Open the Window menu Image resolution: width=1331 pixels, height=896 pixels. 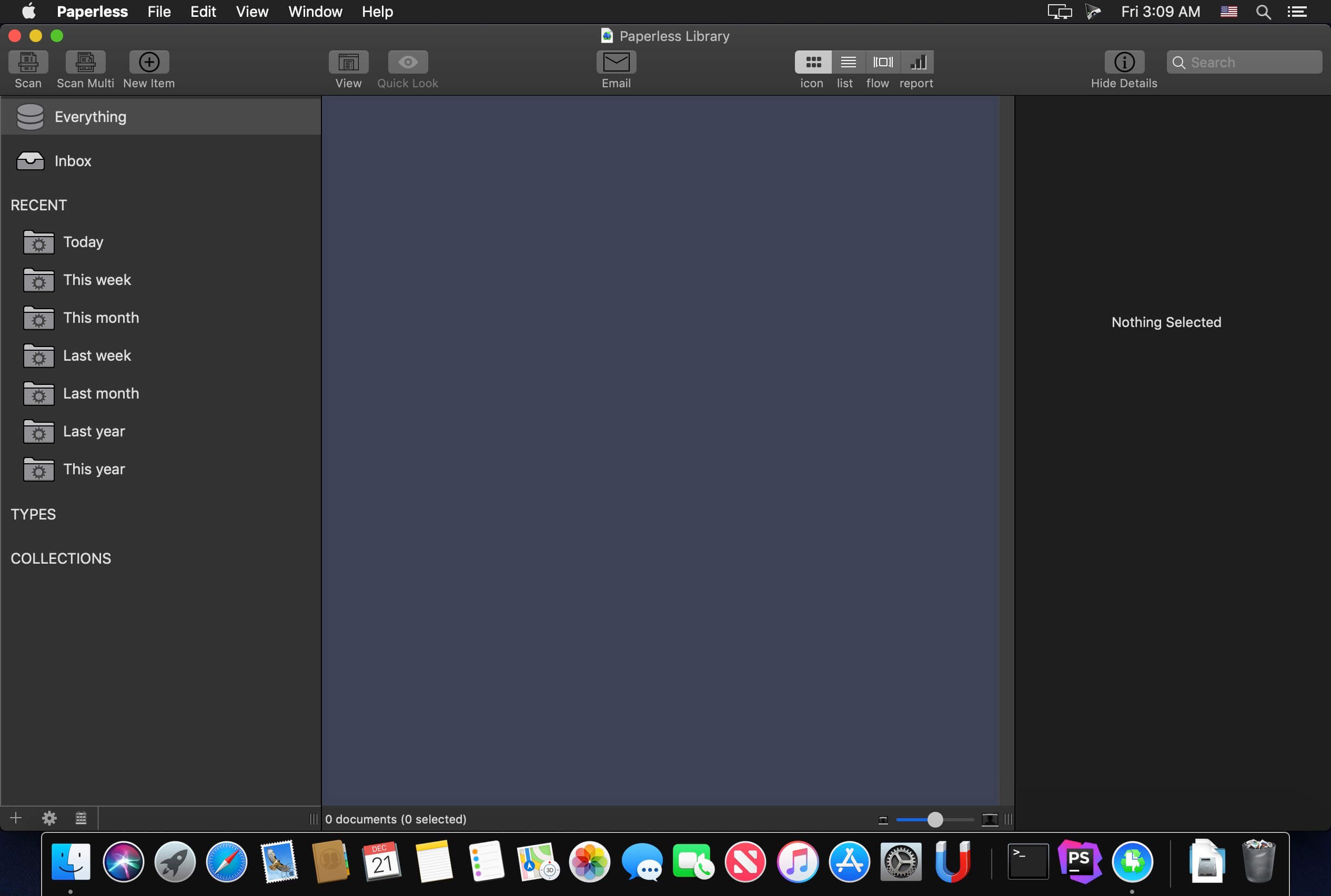point(315,12)
